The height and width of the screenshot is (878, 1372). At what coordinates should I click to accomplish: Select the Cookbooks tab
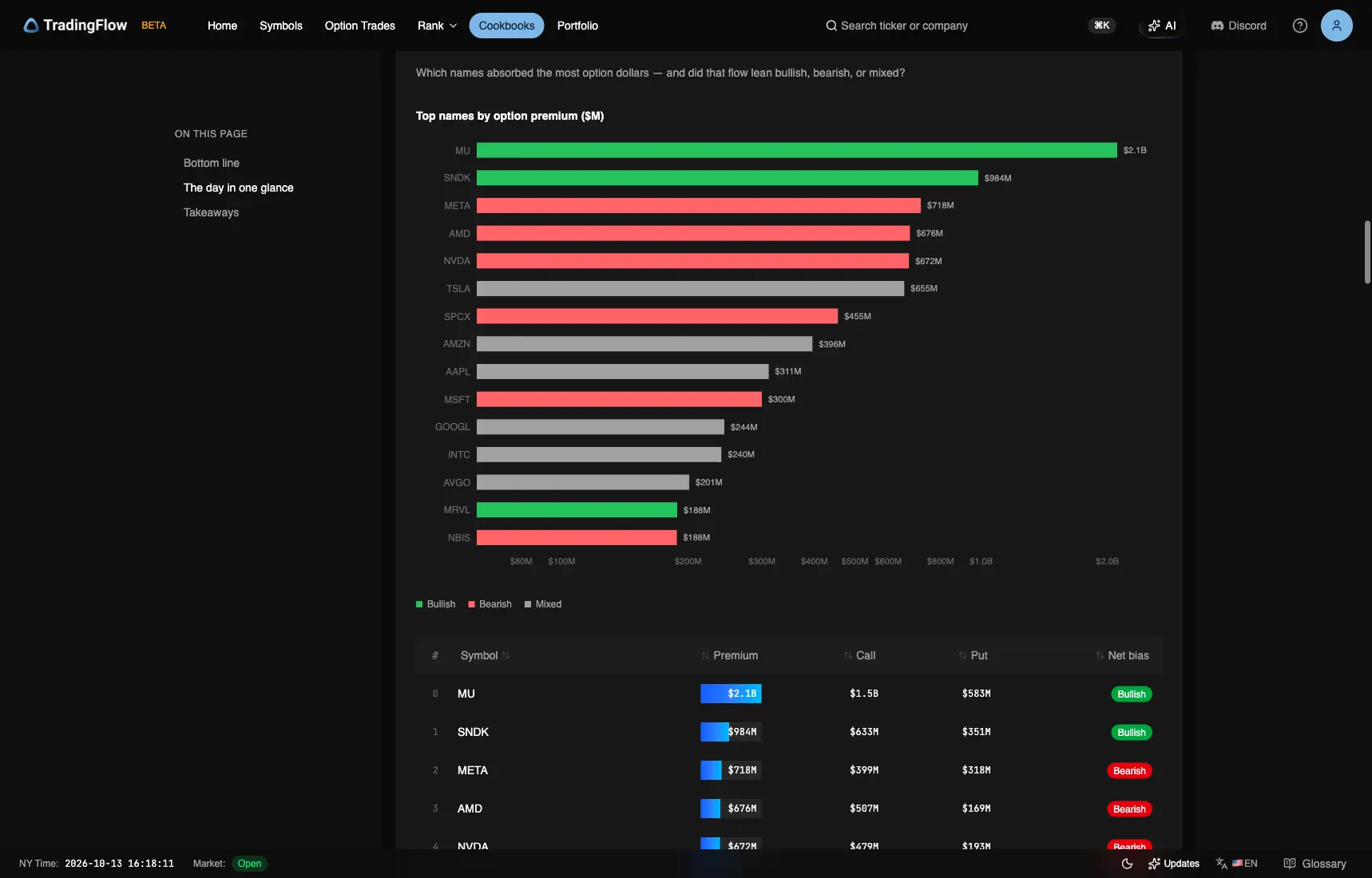(x=506, y=26)
